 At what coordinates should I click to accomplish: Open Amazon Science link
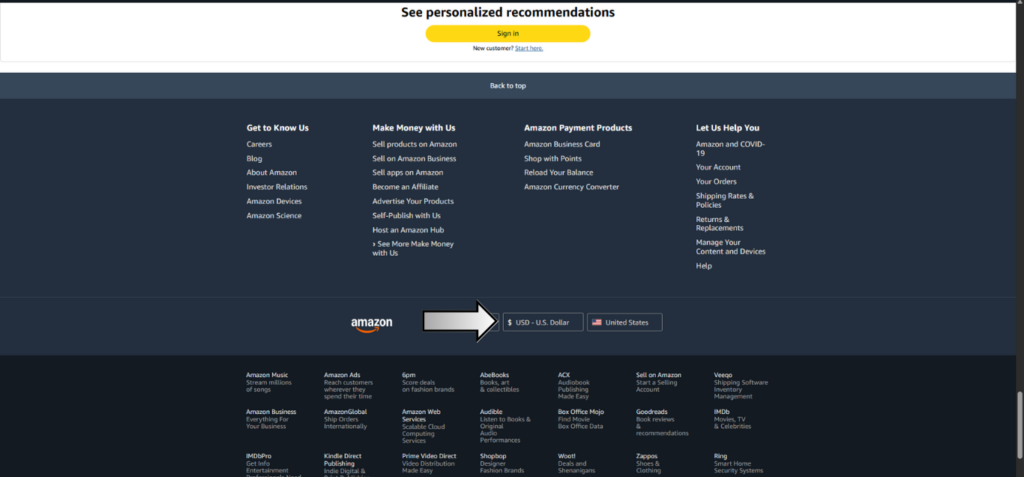pos(274,216)
